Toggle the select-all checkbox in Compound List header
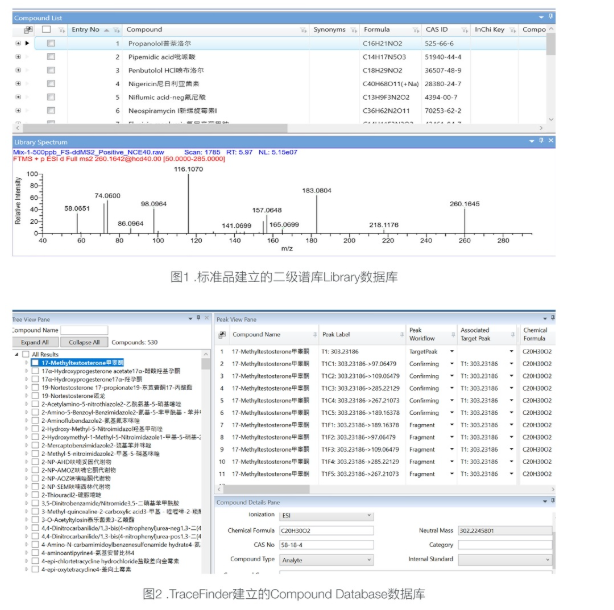The width and height of the screenshot is (614, 610). pyautogui.click(x=47, y=29)
